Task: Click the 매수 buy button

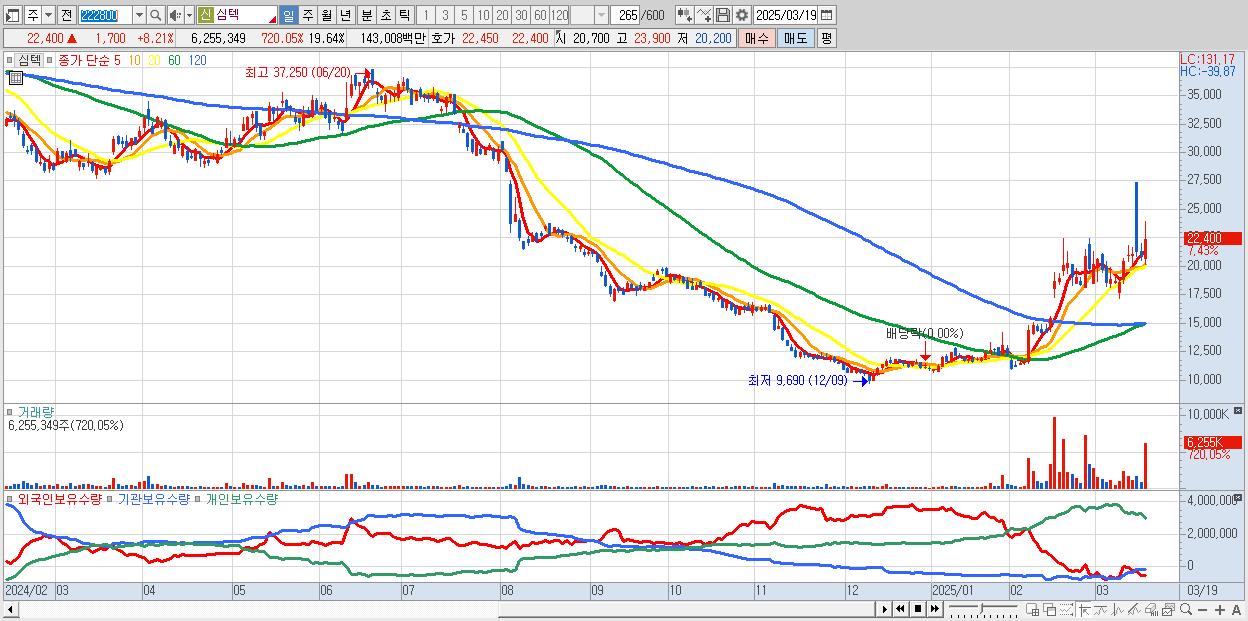Action: (757, 38)
